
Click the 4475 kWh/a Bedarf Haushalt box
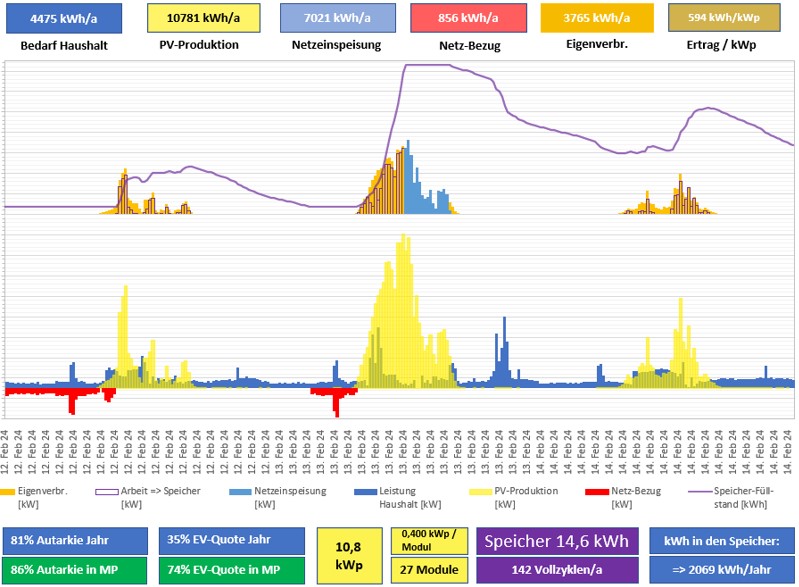[x=62, y=19]
